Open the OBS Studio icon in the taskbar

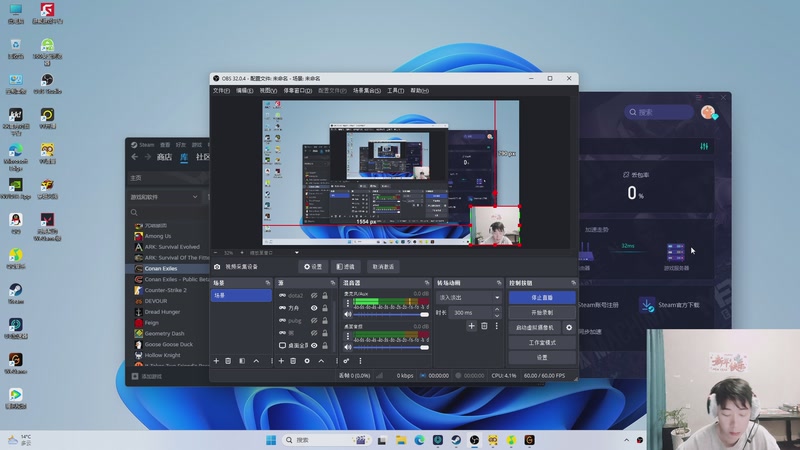(x=474, y=440)
